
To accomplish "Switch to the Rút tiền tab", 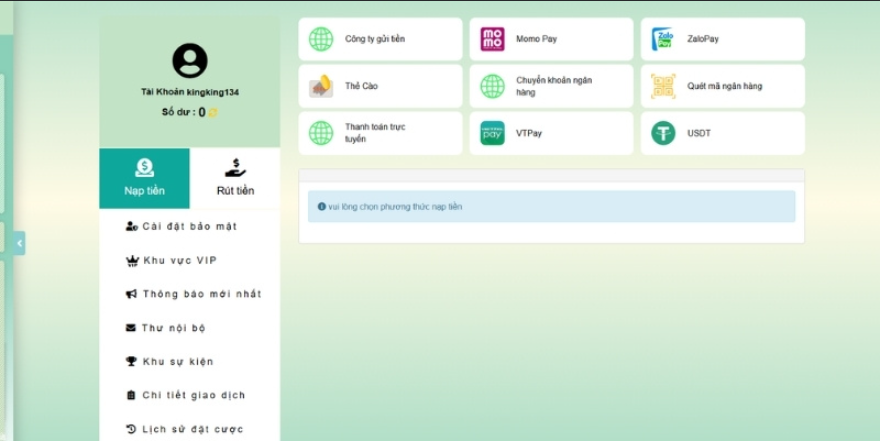I will (235, 178).
